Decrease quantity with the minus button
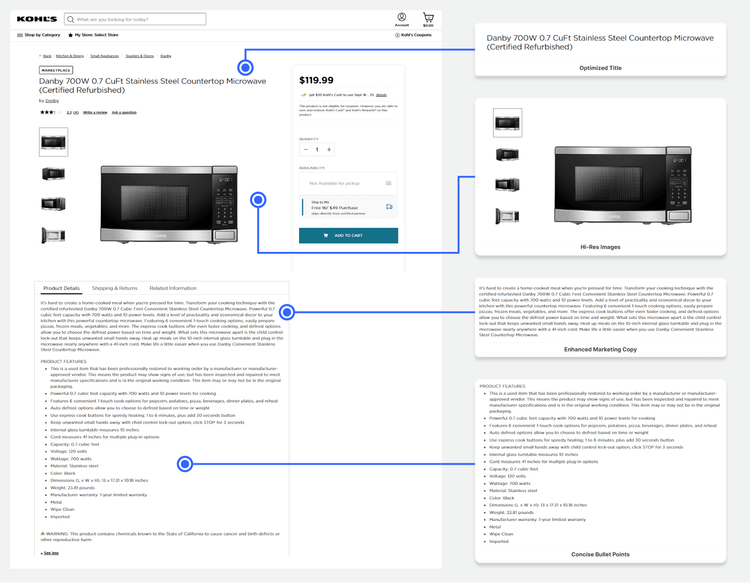 pos(306,150)
